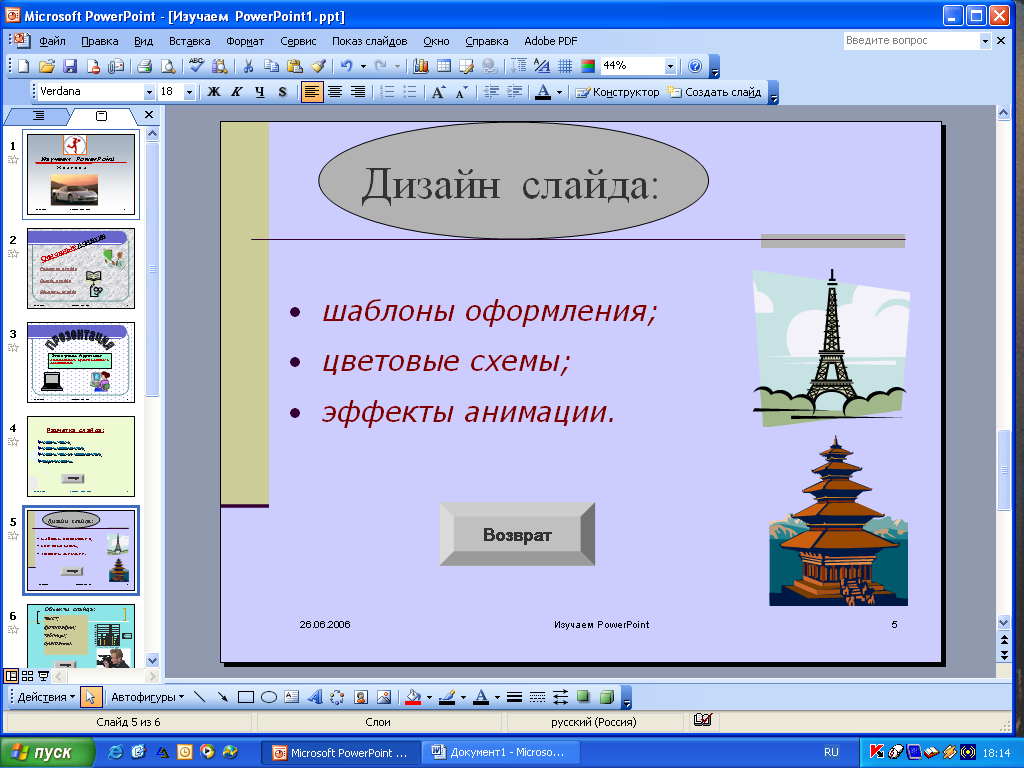
Task: Open the 44% zoom dropdown
Action: point(669,66)
